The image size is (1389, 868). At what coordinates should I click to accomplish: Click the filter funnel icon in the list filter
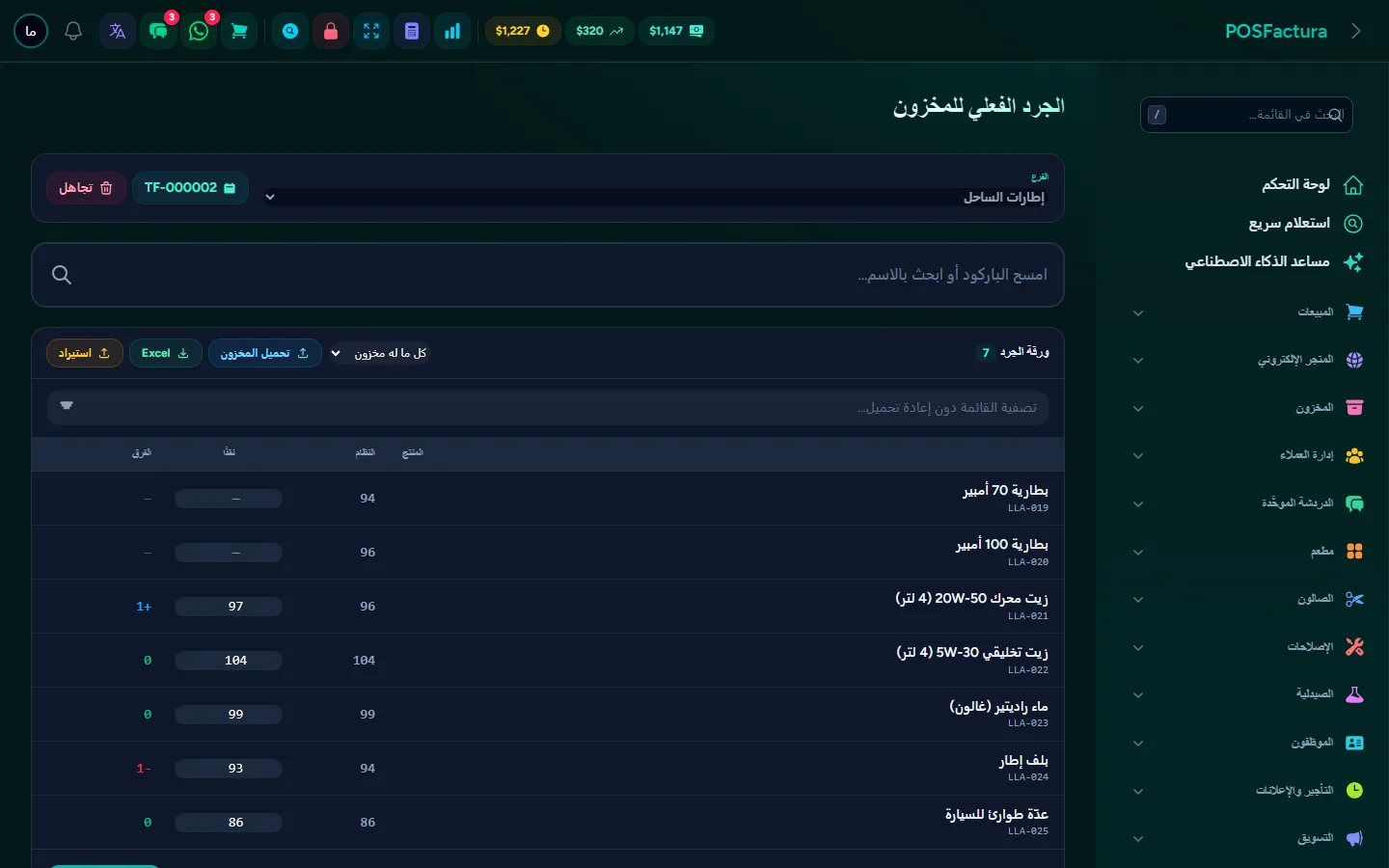(x=67, y=406)
